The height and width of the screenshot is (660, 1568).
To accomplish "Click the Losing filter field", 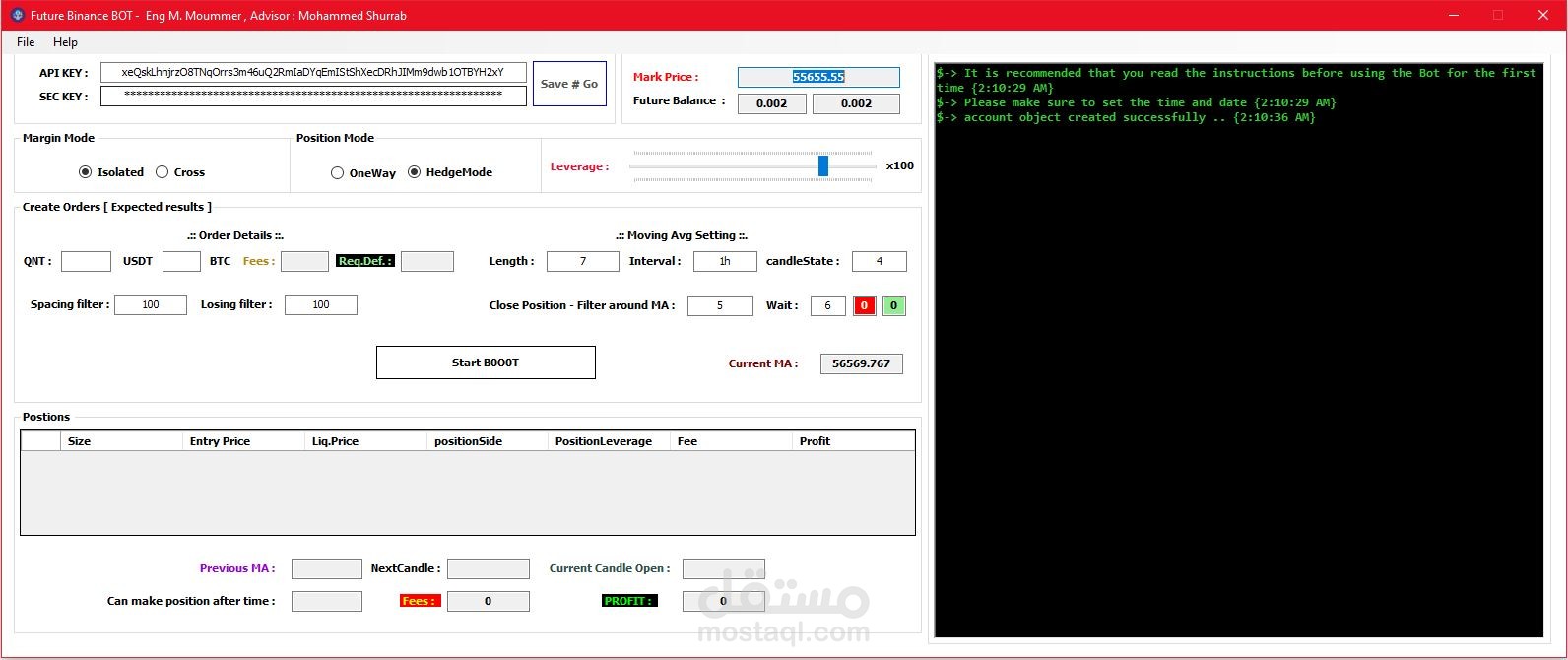I will pos(321,304).
